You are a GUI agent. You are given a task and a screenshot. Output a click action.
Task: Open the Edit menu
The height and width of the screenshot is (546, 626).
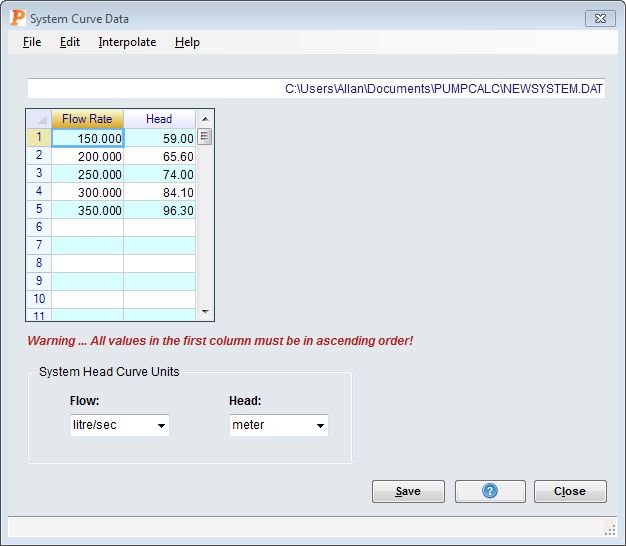tap(70, 42)
